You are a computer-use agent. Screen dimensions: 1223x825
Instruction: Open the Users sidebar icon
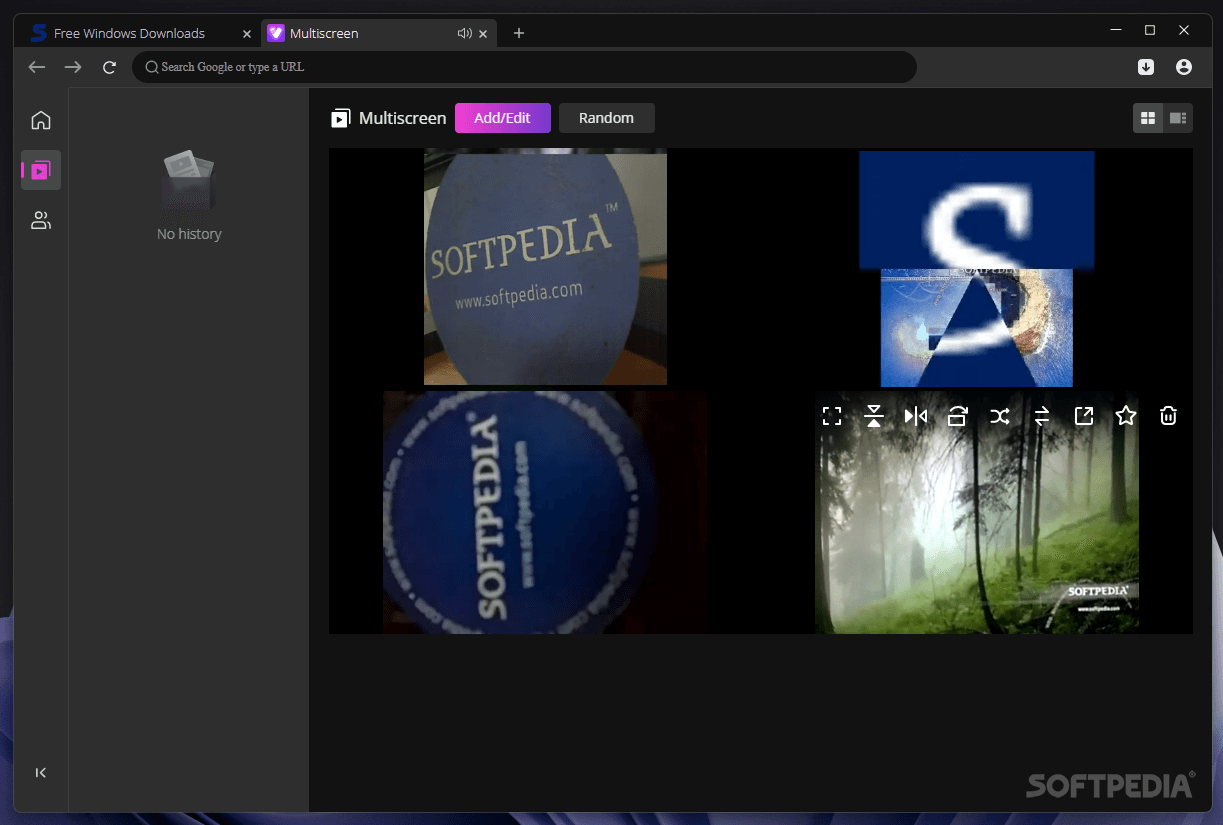(41, 220)
